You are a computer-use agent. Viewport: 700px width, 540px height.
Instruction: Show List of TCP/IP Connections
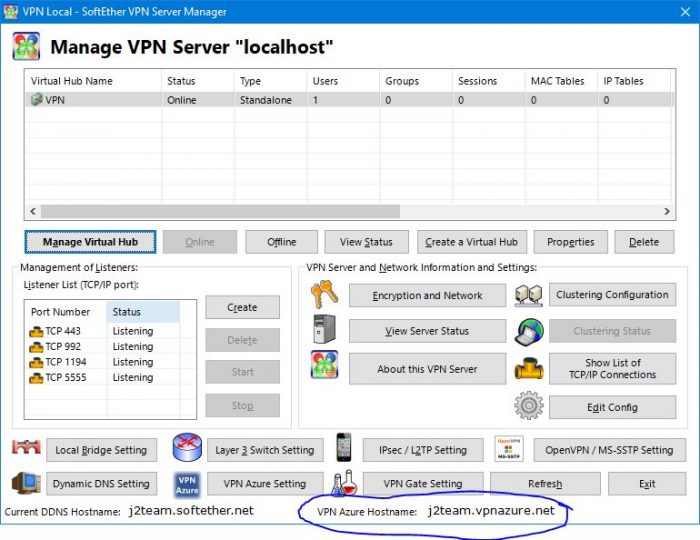tap(612, 369)
